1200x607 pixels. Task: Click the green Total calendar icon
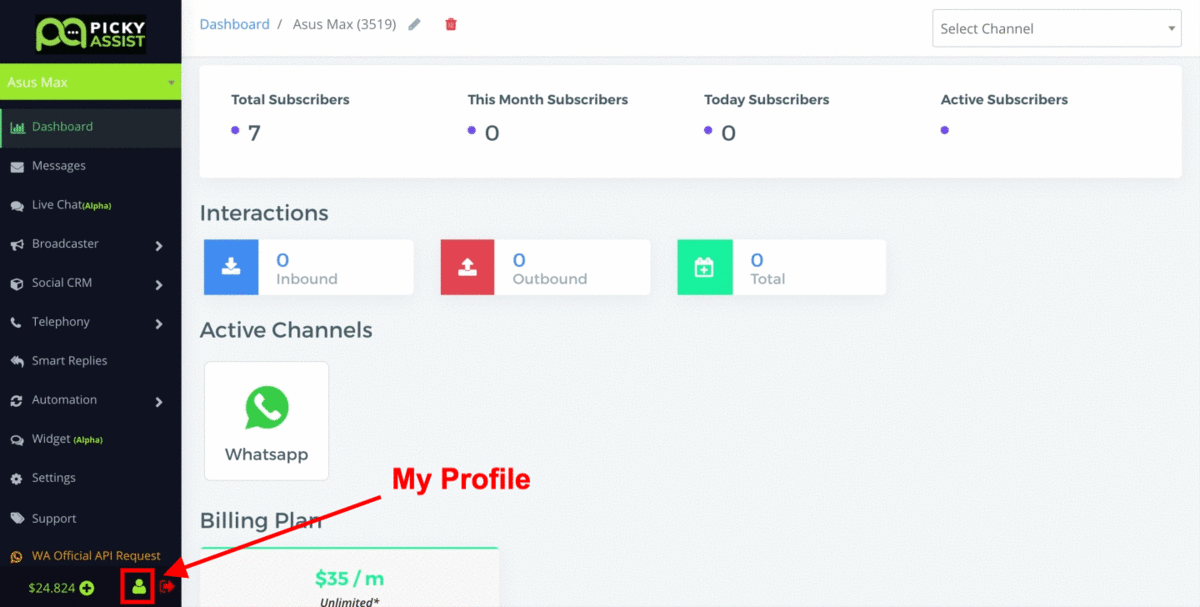704,267
